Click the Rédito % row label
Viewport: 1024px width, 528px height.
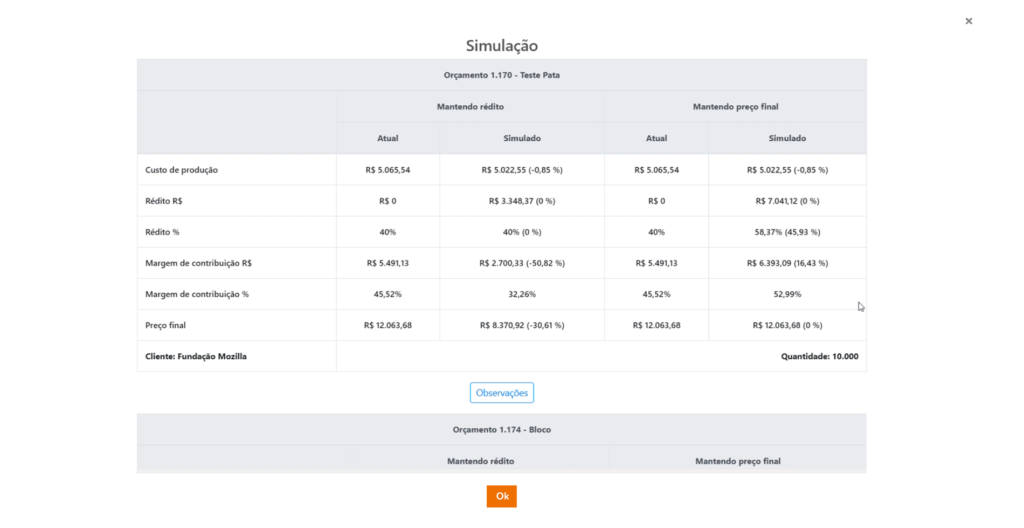162,232
